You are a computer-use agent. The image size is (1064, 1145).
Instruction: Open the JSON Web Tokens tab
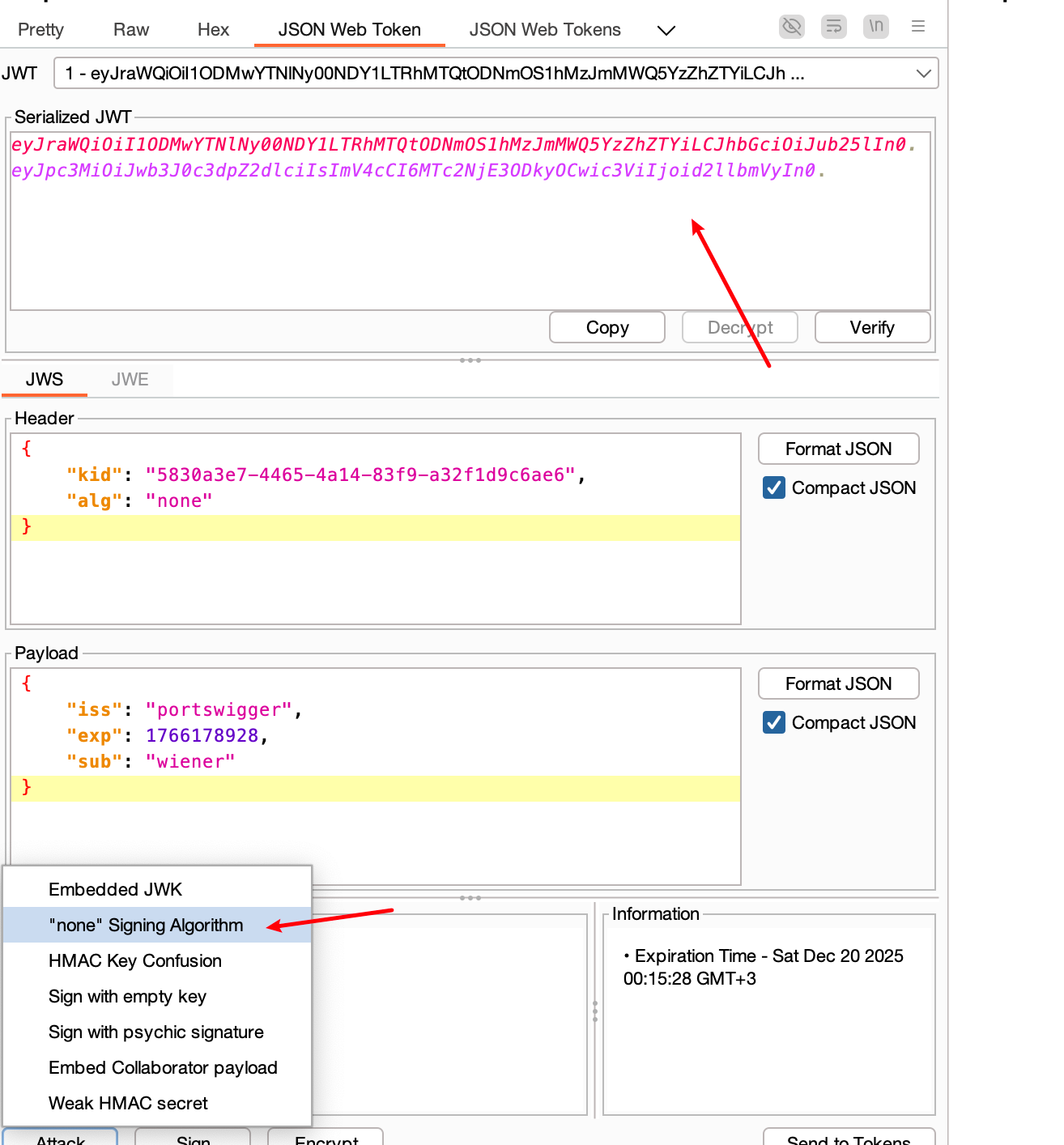click(545, 30)
